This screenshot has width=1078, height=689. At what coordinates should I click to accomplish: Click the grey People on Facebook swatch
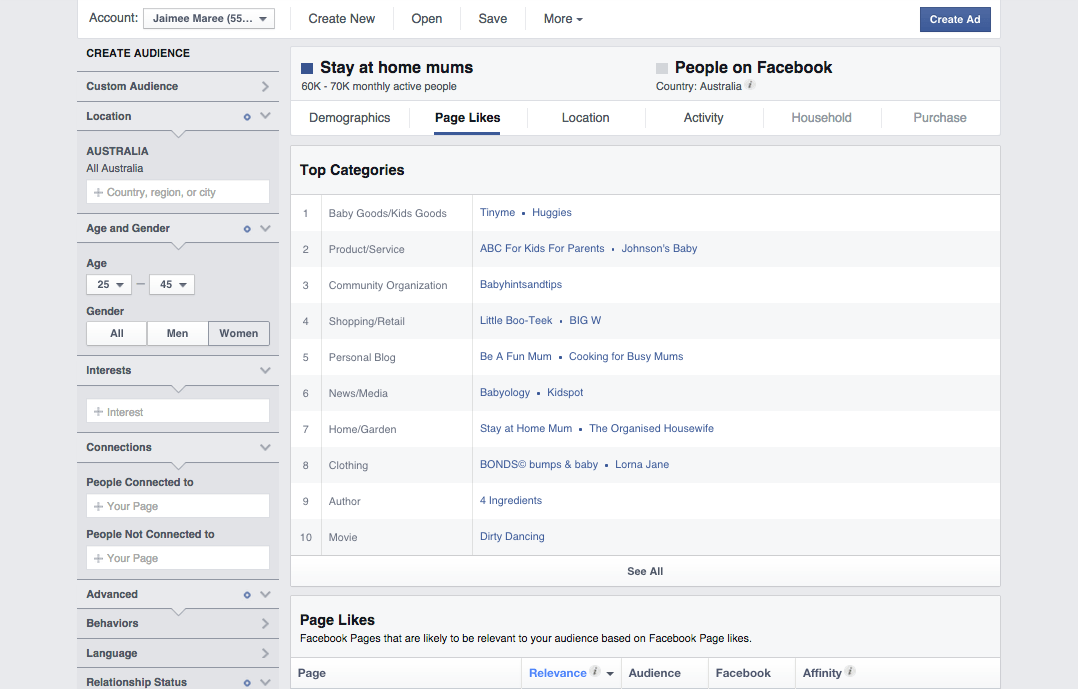click(x=662, y=68)
